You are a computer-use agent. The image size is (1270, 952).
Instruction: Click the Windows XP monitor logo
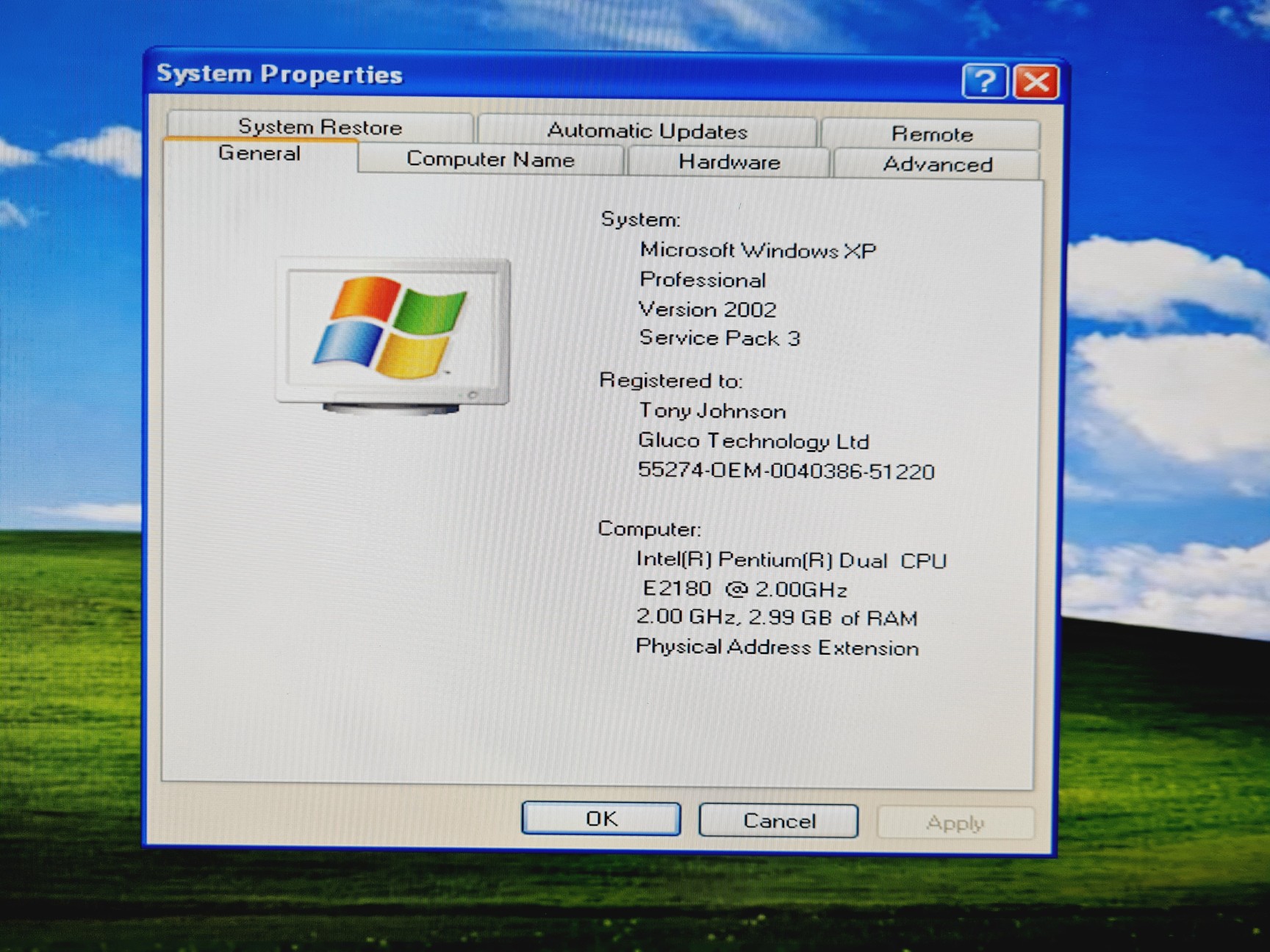point(393,336)
